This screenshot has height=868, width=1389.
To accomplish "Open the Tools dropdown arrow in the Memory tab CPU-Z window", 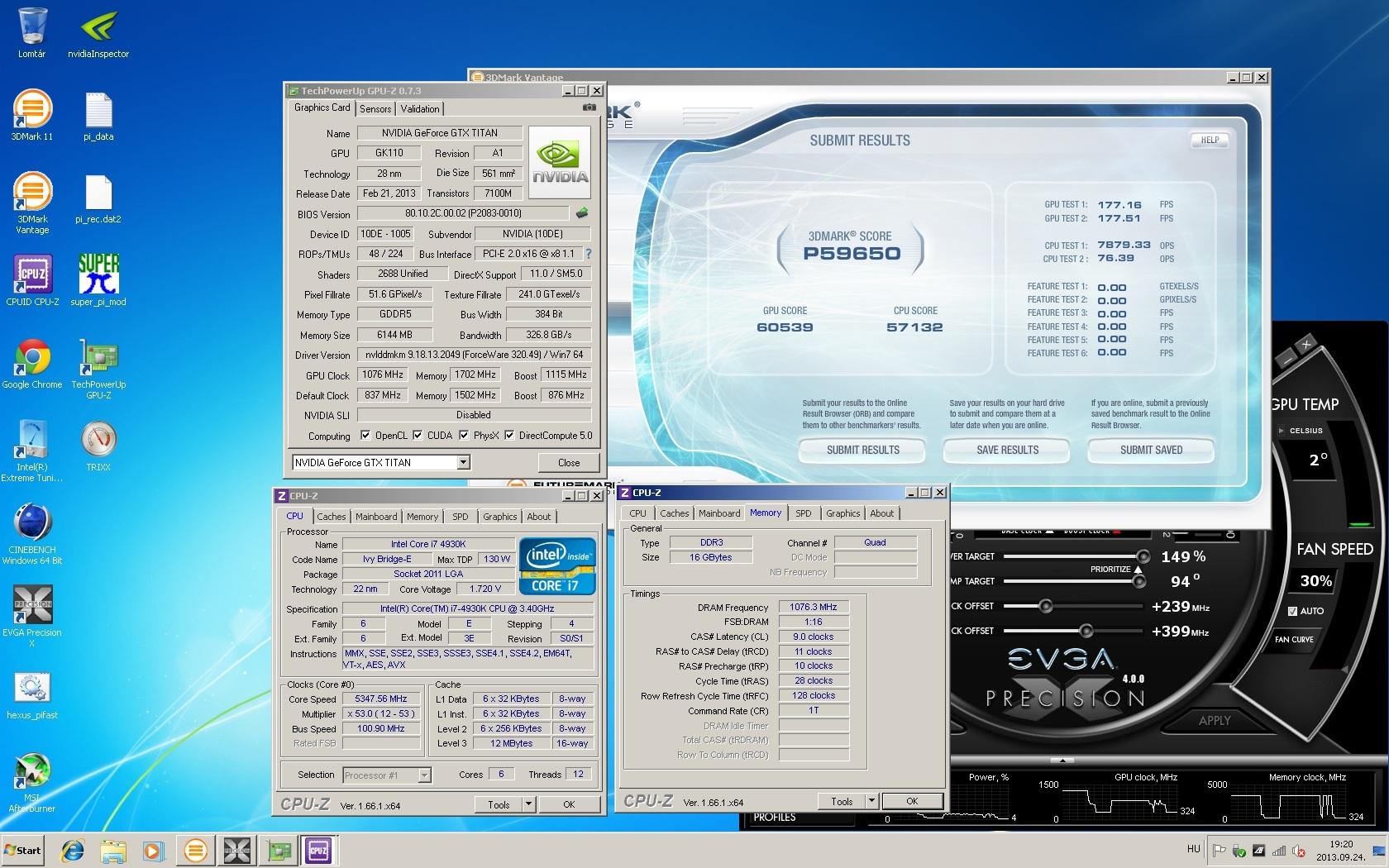I will pos(871,800).
